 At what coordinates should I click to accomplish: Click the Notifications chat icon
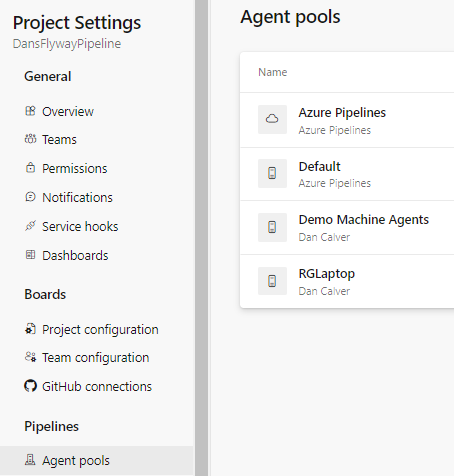tap(30, 197)
